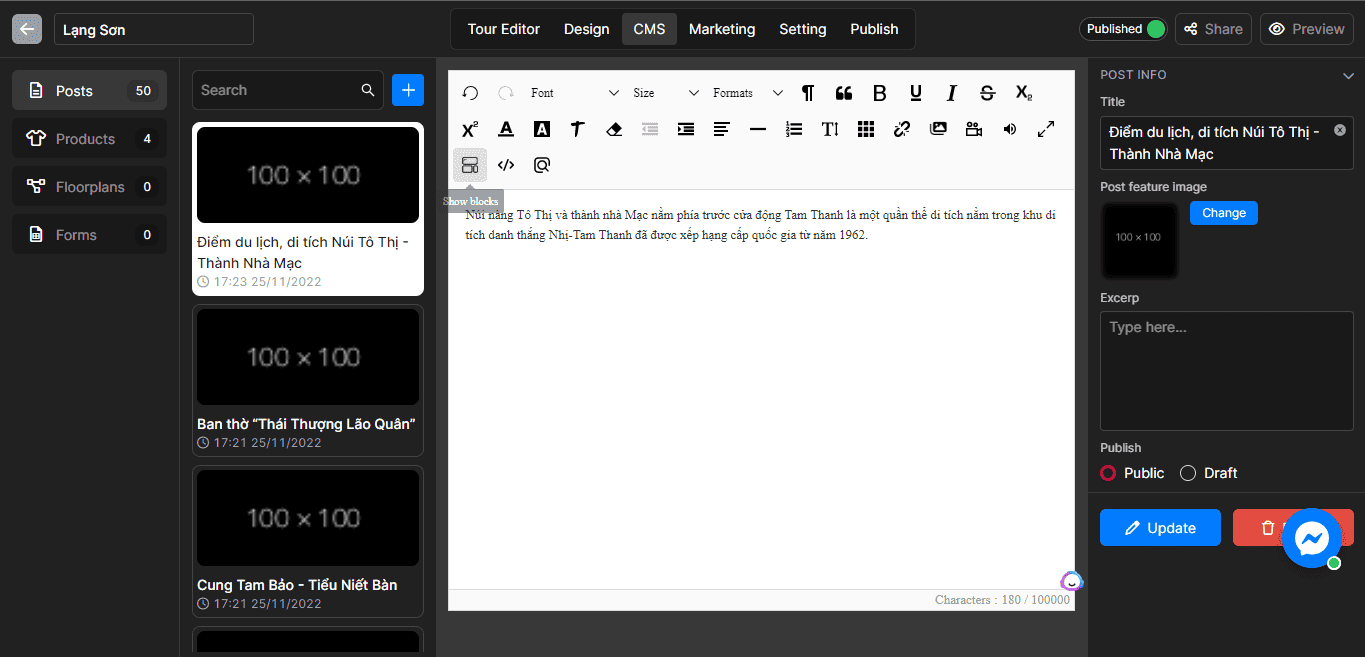Image resolution: width=1365 pixels, height=657 pixels.
Task: Click the insert video camera icon
Action: (973, 129)
